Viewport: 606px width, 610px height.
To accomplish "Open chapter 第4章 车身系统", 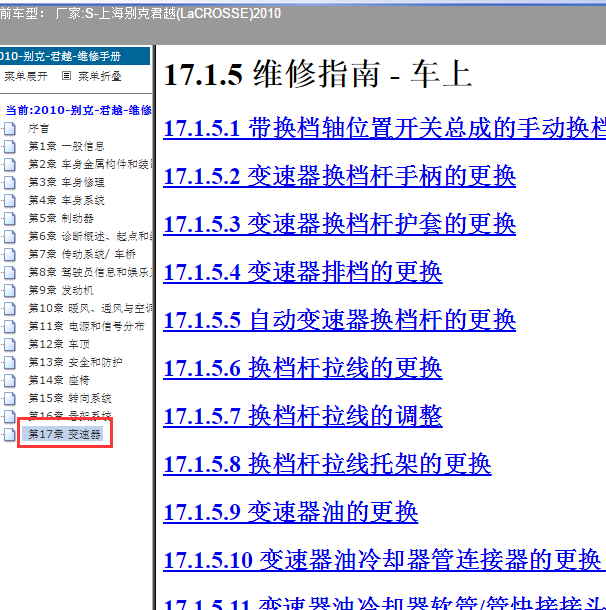I will tap(66, 200).
